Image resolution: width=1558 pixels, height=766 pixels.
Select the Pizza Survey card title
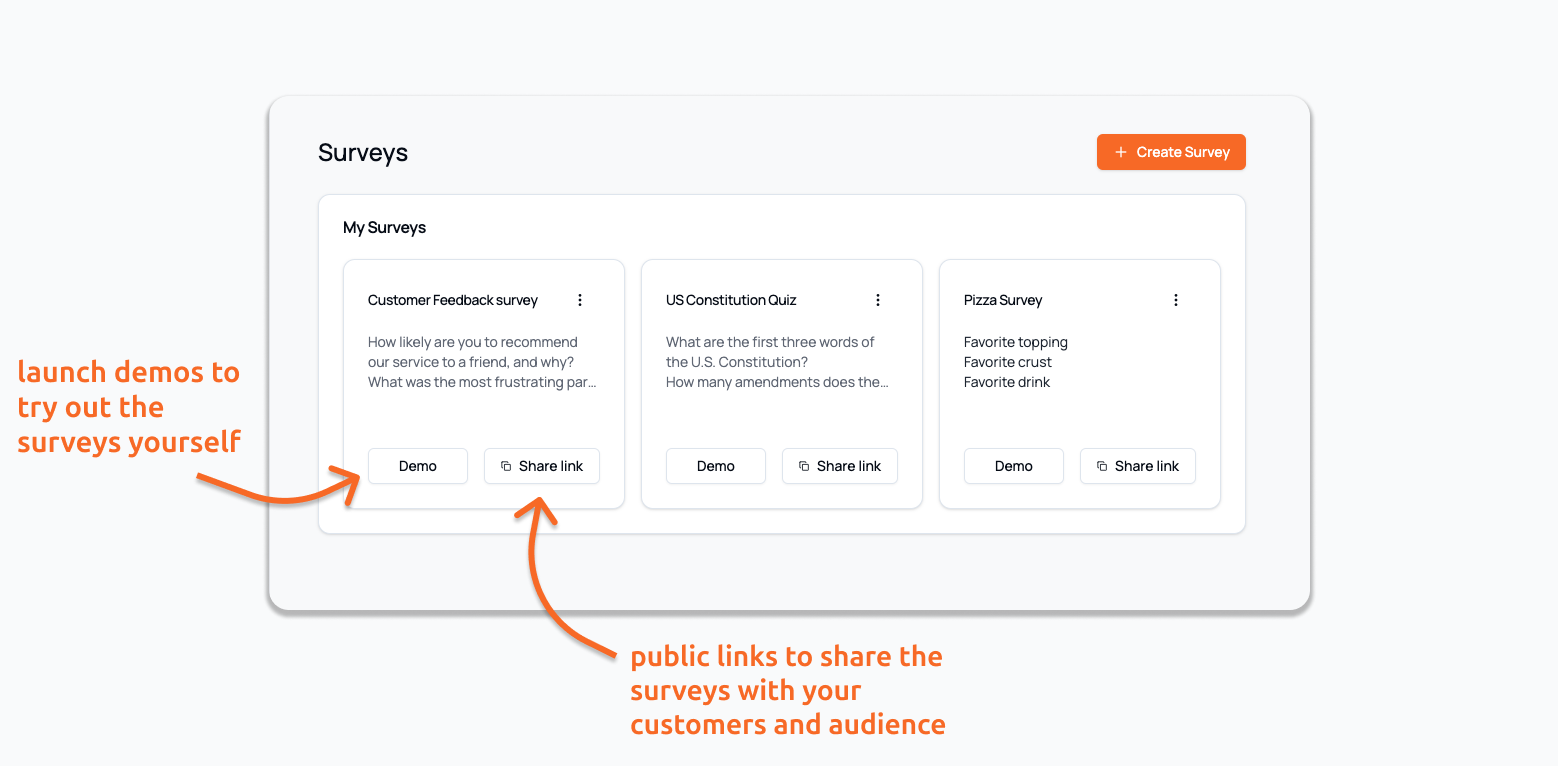1003,300
